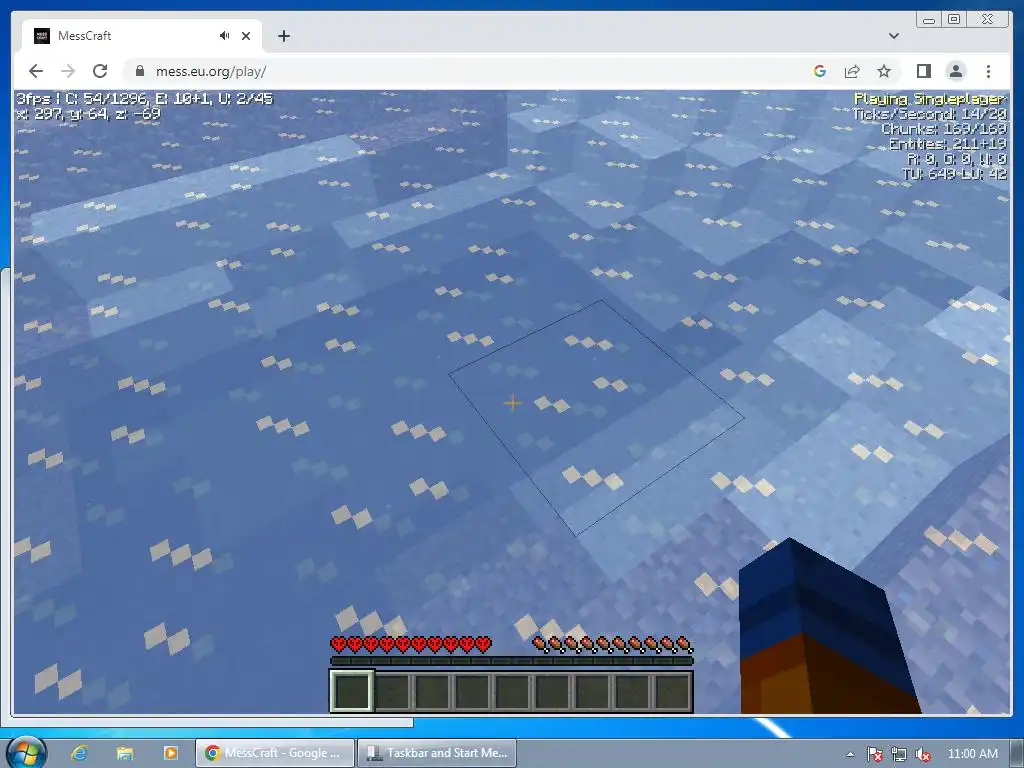Image resolution: width=1024 pixels, height=768 pixels.
Task: Click the browser forward arrow
Action: [x=68, y=71]
